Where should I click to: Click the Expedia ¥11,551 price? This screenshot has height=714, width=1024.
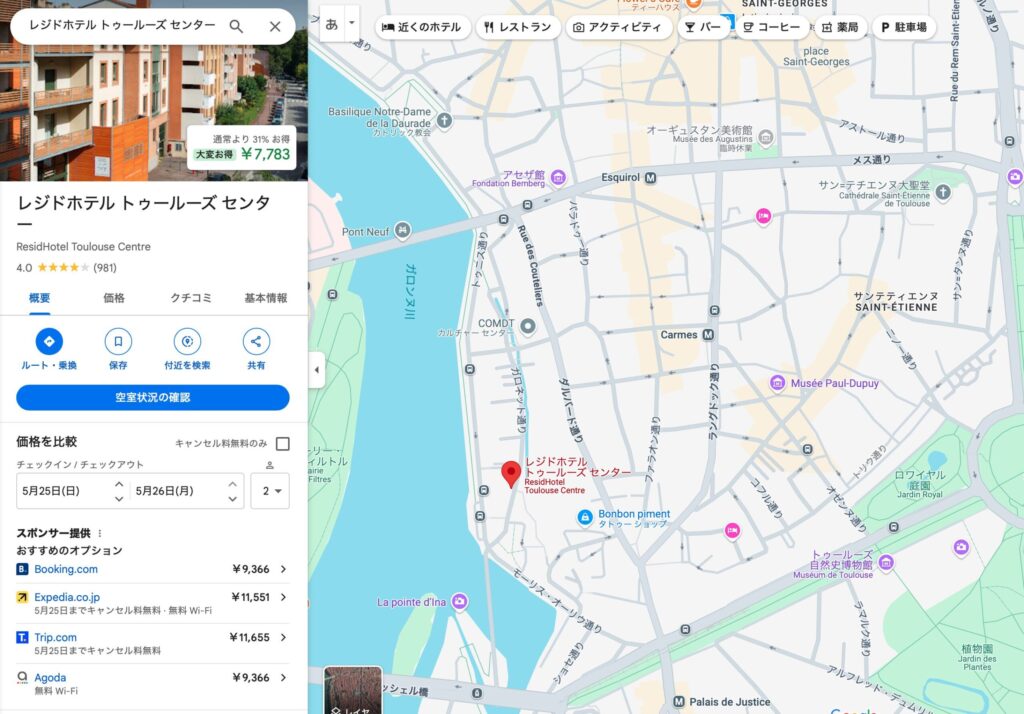(250, 597)
